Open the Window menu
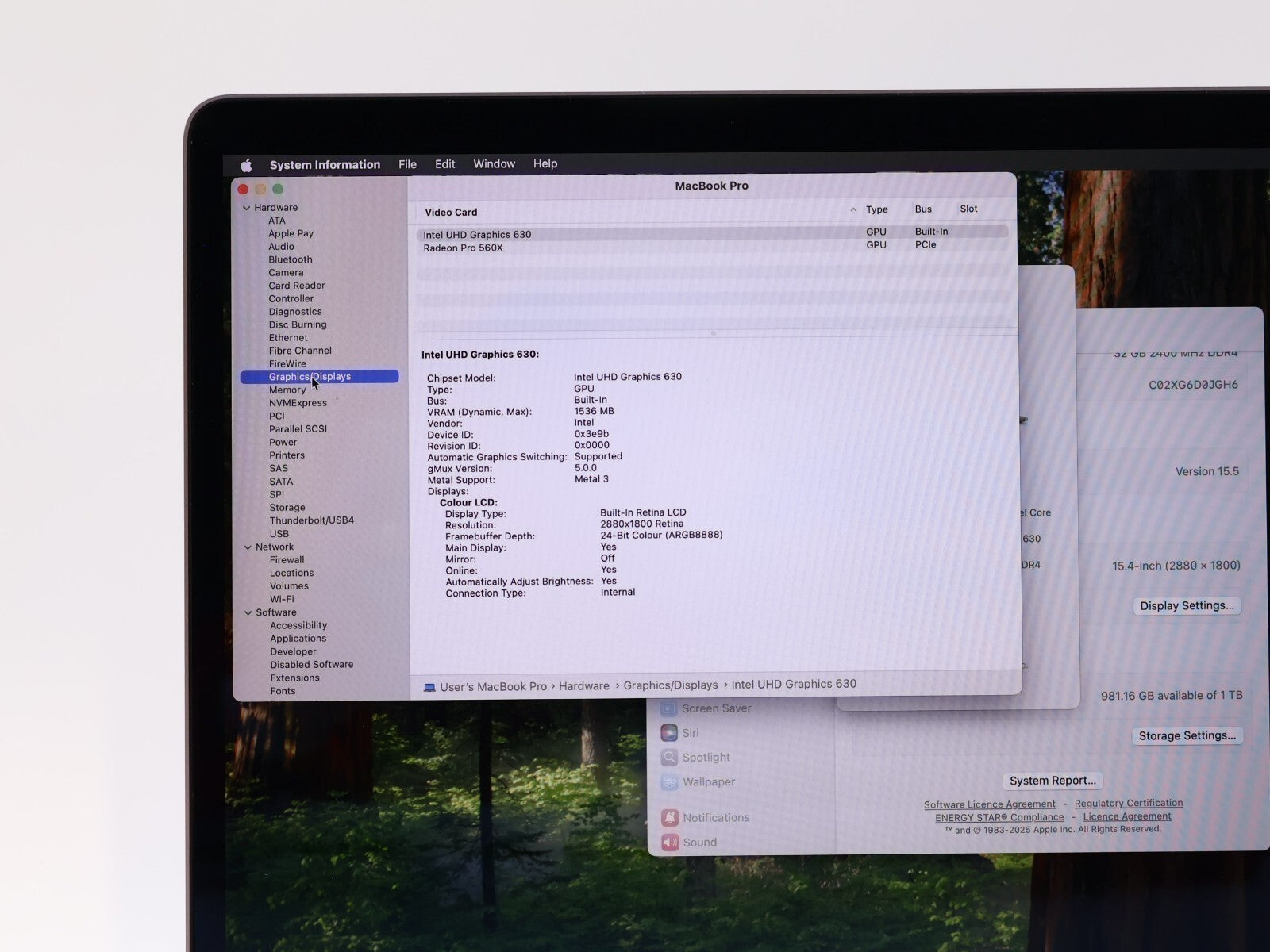 pyautogui.click(x=494, y=163)
